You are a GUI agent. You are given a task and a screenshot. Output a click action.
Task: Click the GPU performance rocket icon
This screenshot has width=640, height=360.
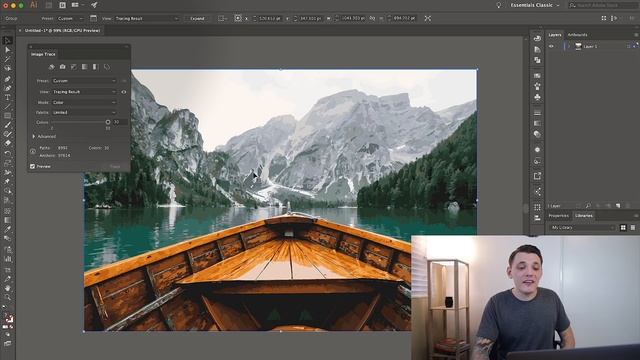coord(94,5)
